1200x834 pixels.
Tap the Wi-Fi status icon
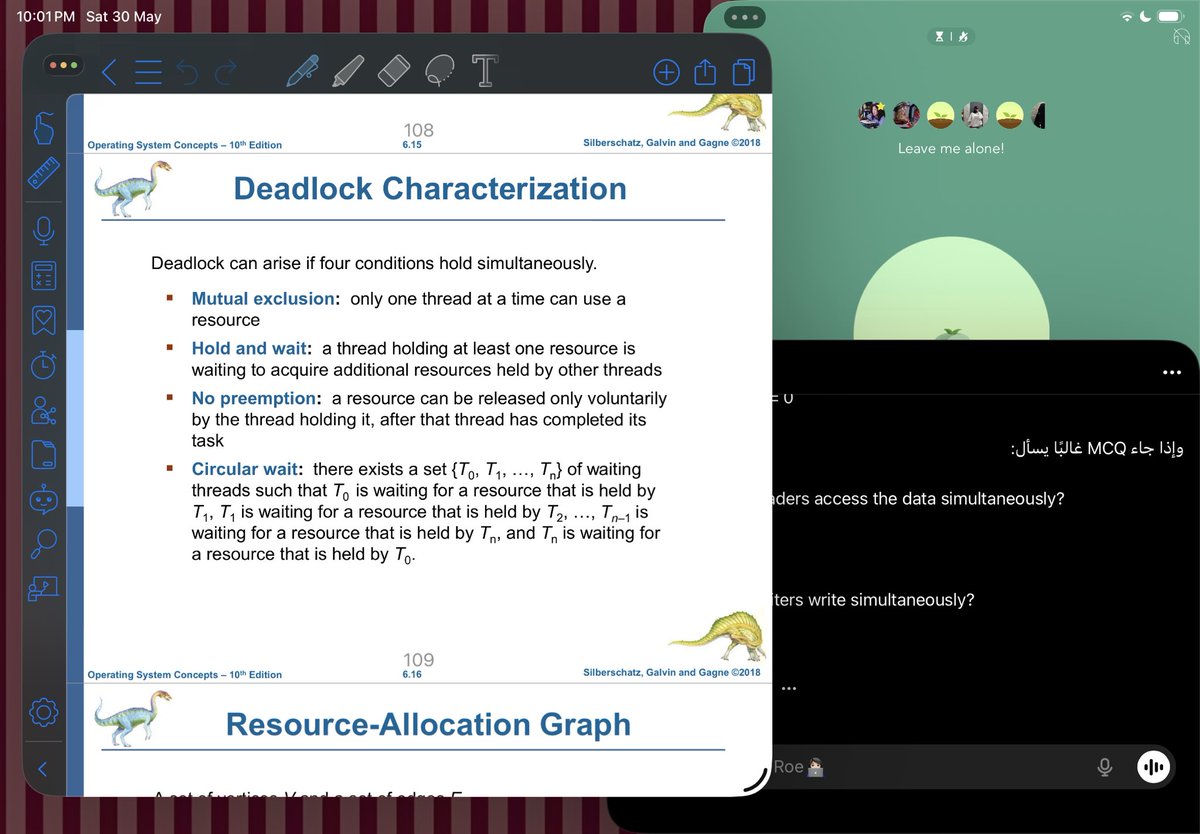(x=1128, y=17)
